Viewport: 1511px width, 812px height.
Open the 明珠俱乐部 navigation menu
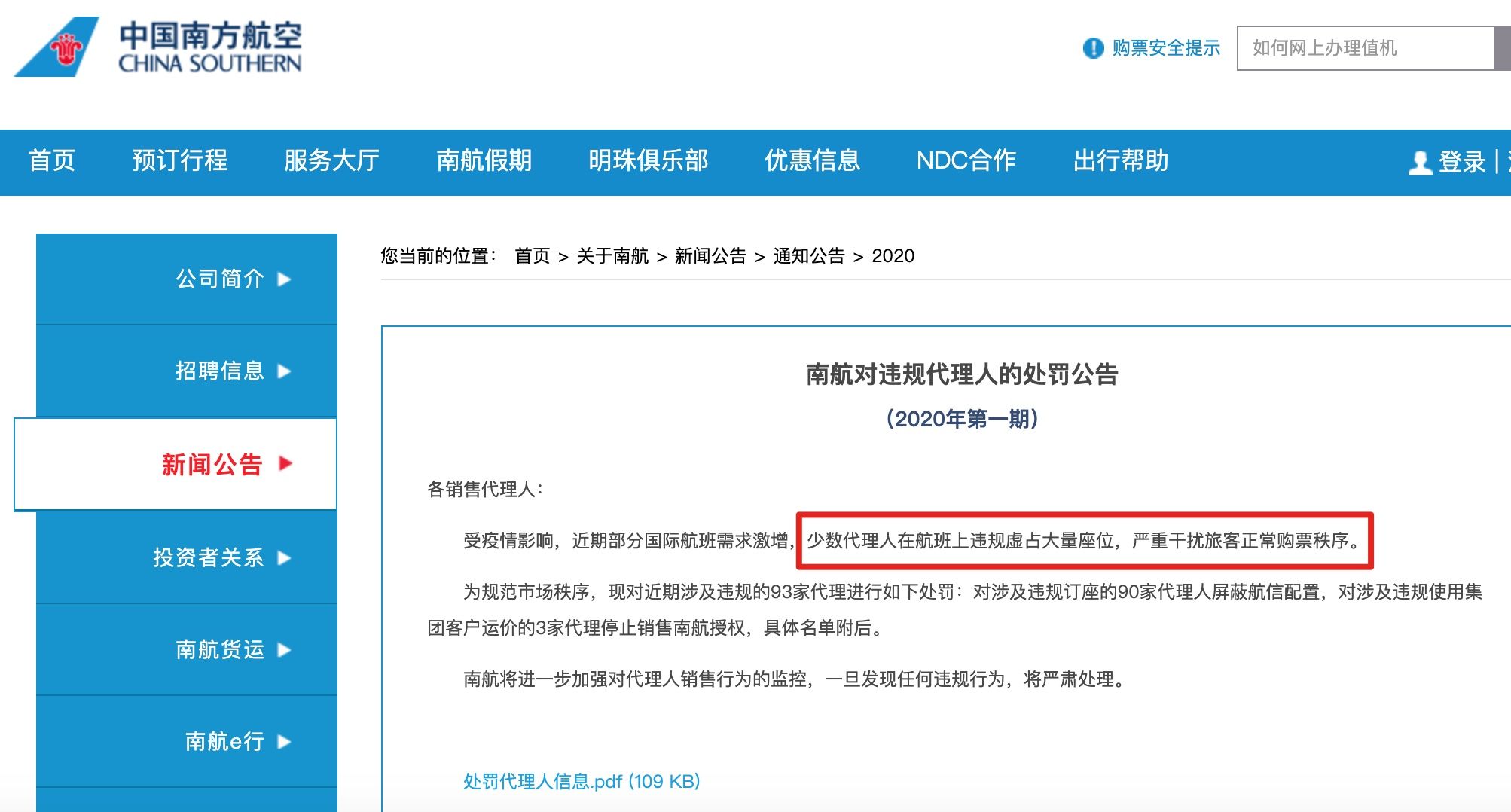coord(648,160)
